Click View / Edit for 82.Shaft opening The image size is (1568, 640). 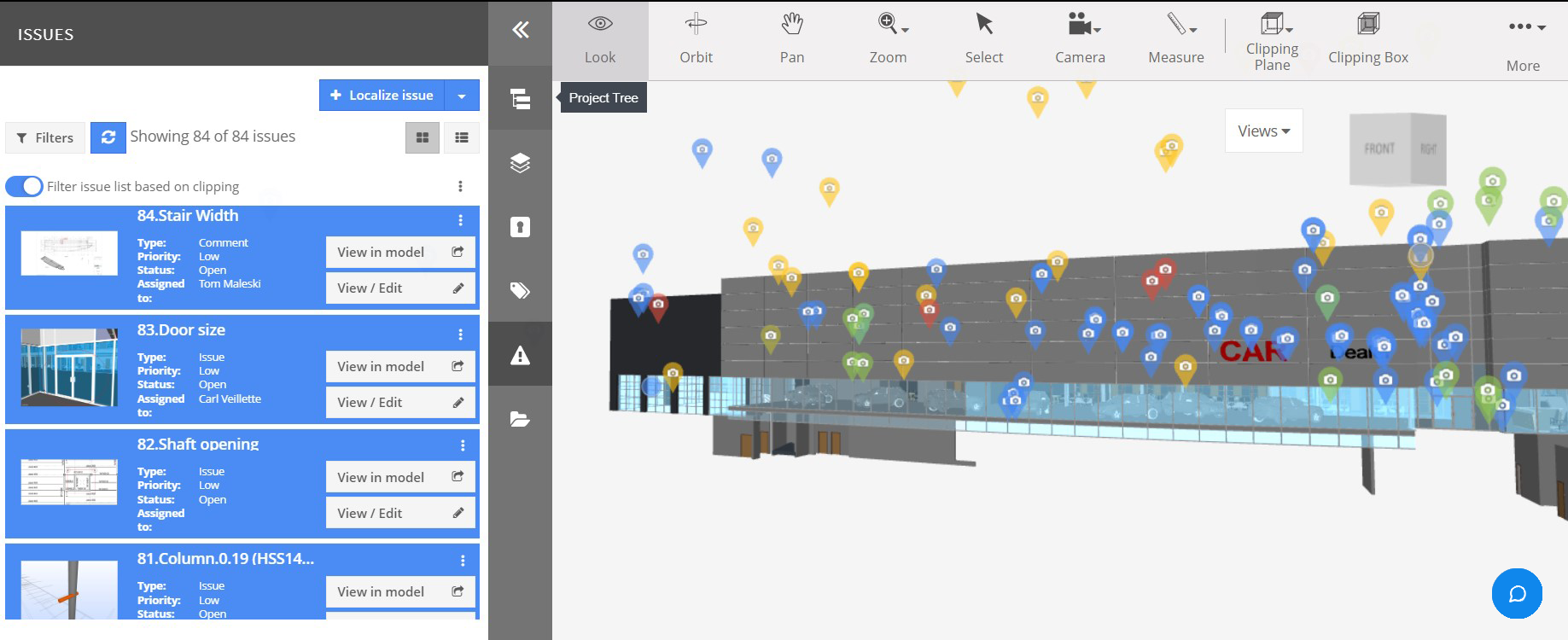[x=399, y=513]
